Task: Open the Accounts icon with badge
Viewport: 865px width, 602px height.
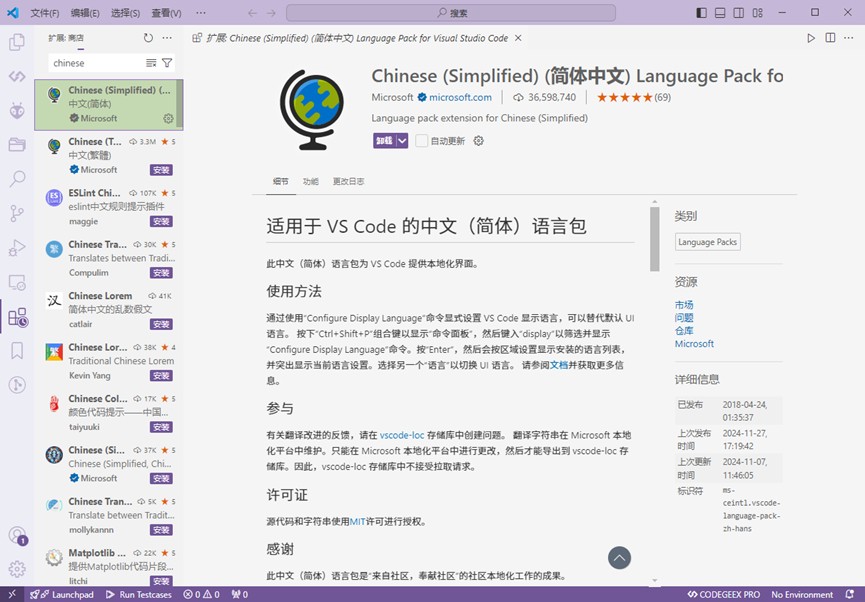Action: [17, 535]
